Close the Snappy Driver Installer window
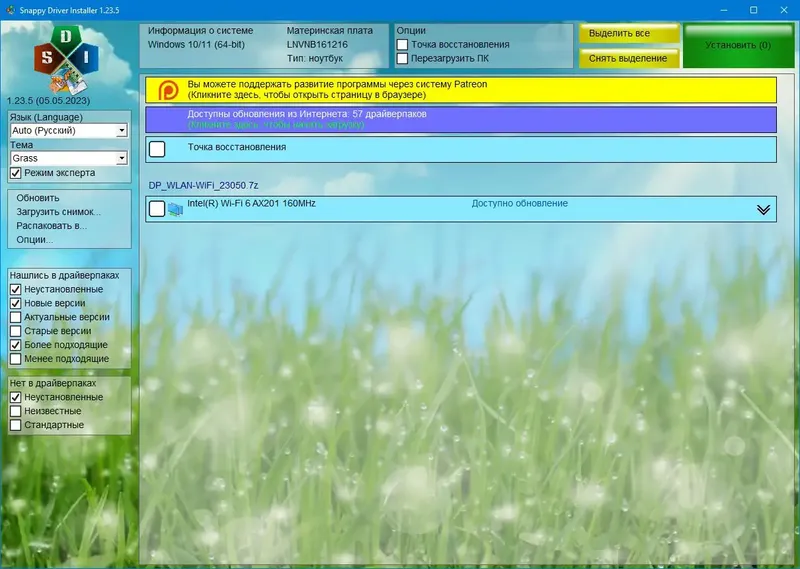The width and height of the screenshot is (800, 569). pyautogui.click(x=784, y=10)
